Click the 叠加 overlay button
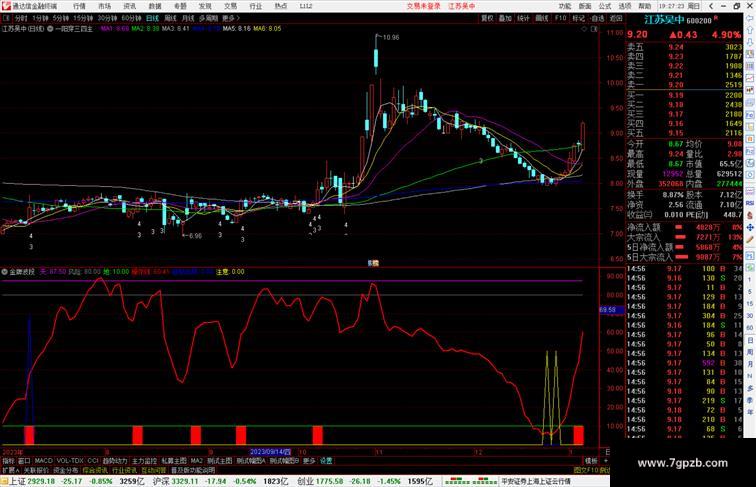 tap(505, 18)
